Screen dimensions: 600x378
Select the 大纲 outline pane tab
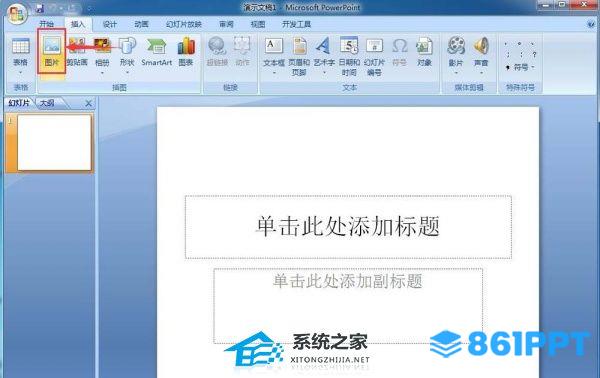click(x=47, y=103)
